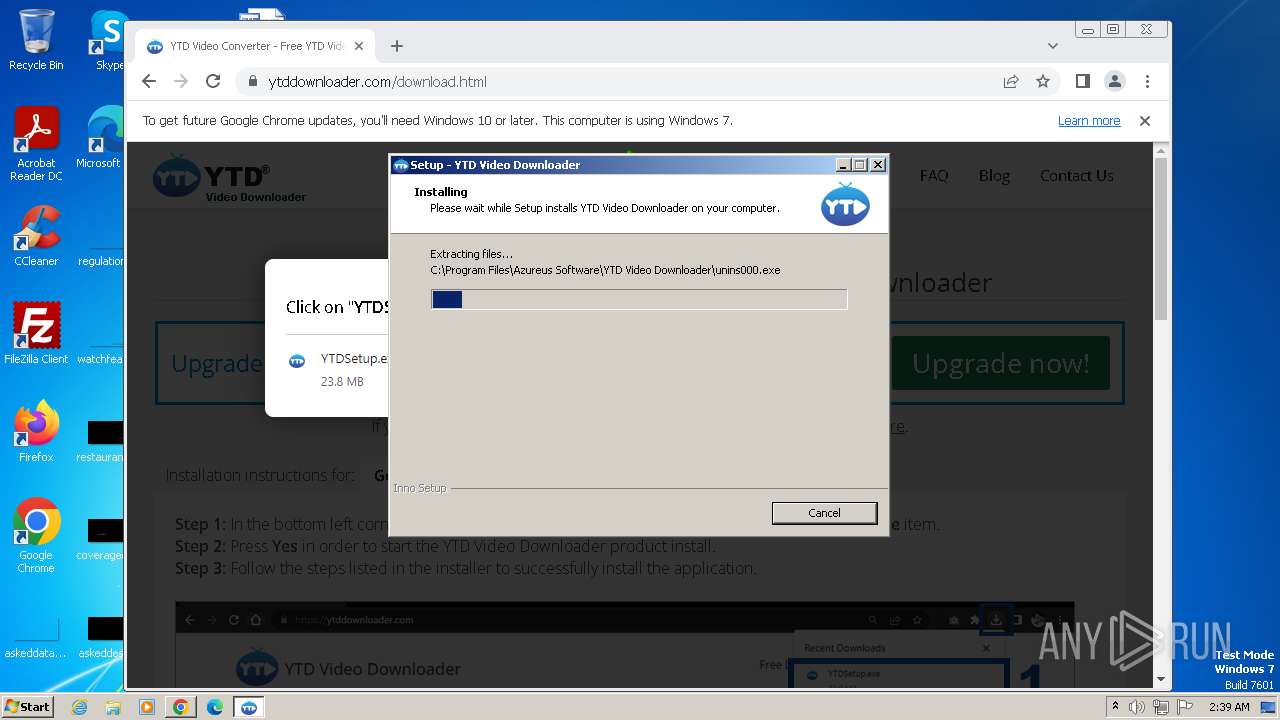This screenshot has height=720, width=1280.
Task: Open FileZilla Client desktop shortcut
Action: [x=36, y=333]
